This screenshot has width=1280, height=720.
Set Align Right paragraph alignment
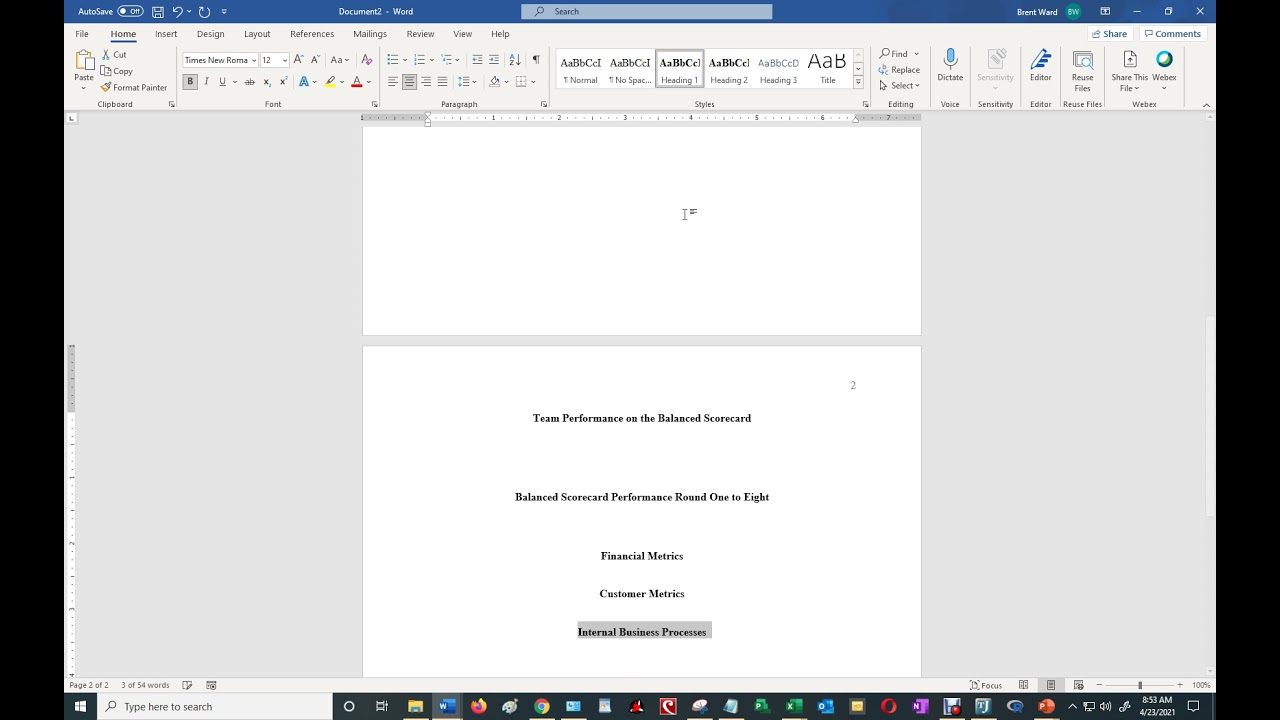[x=426, y=82]
